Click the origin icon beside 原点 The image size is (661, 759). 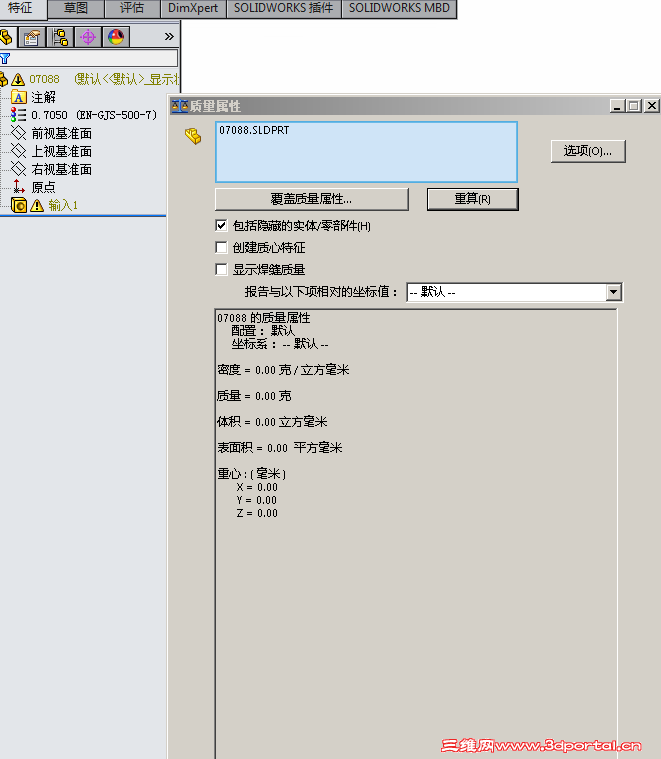click(x=18, y=186)
